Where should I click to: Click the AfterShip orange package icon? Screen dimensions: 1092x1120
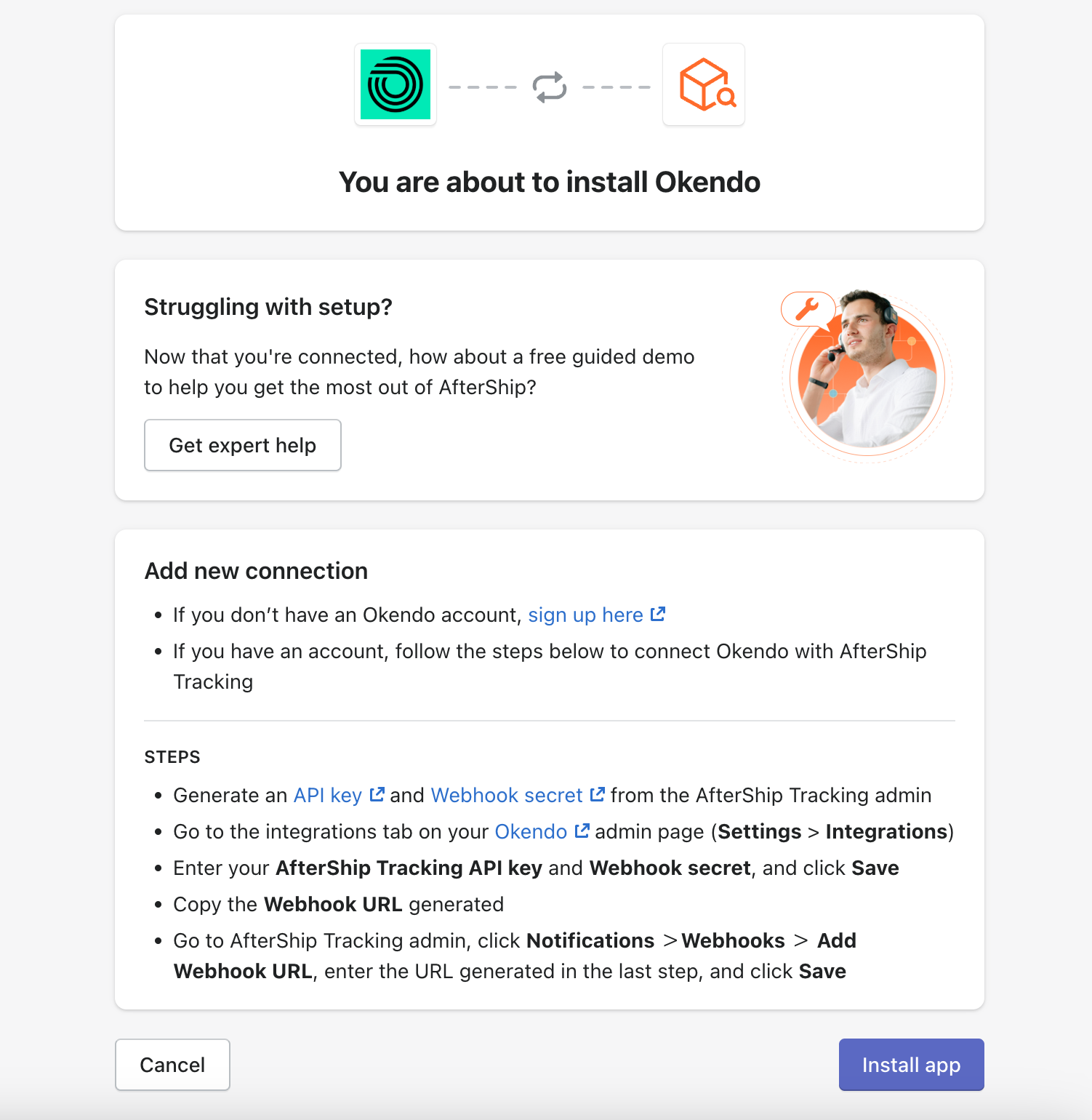pyautogui.click(x=703, y=84)
